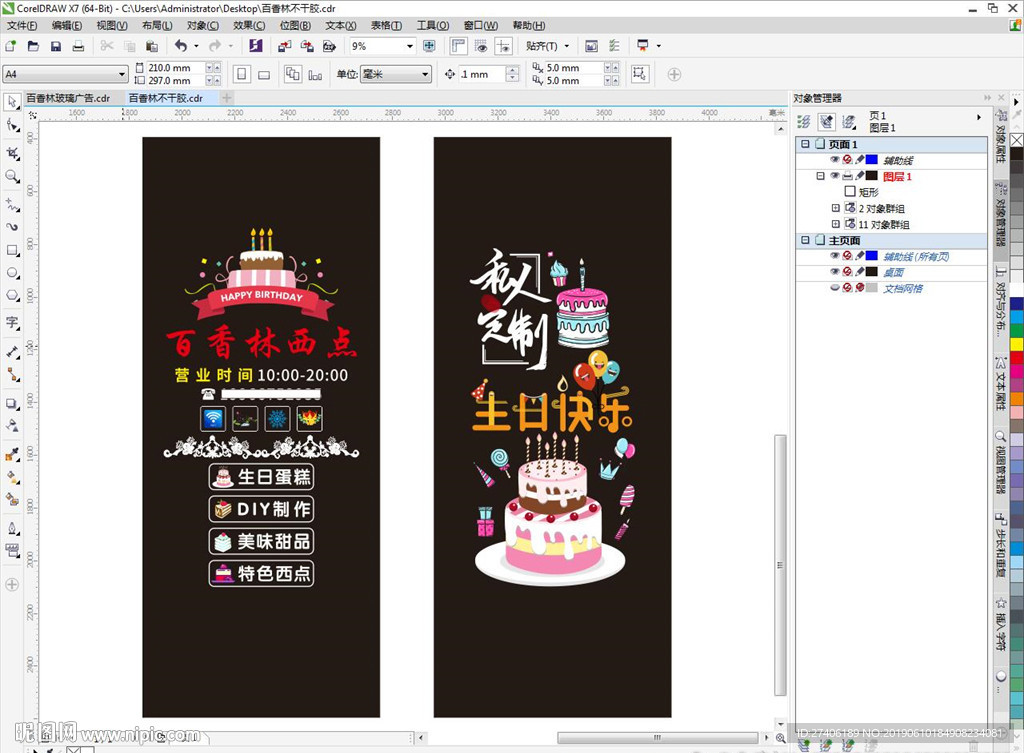Click the Print icon in toolbar

point(78,46)
